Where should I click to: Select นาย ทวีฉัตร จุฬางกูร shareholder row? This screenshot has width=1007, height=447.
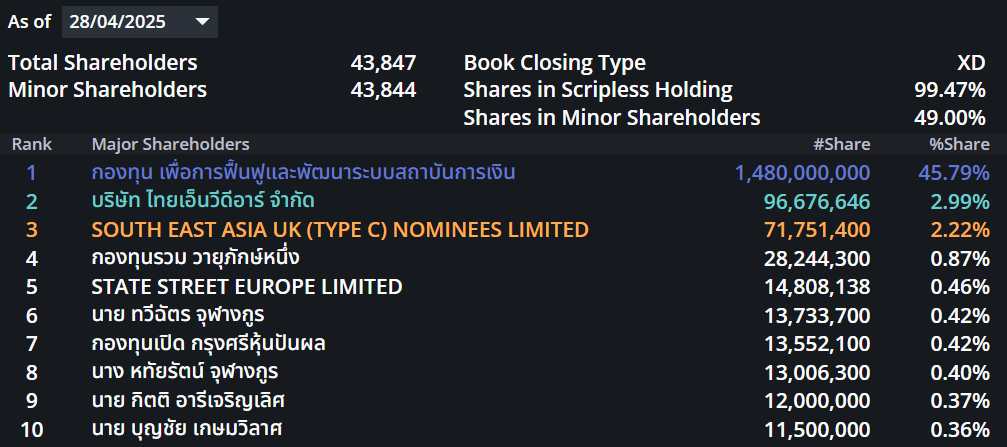(x=504, y=315)
